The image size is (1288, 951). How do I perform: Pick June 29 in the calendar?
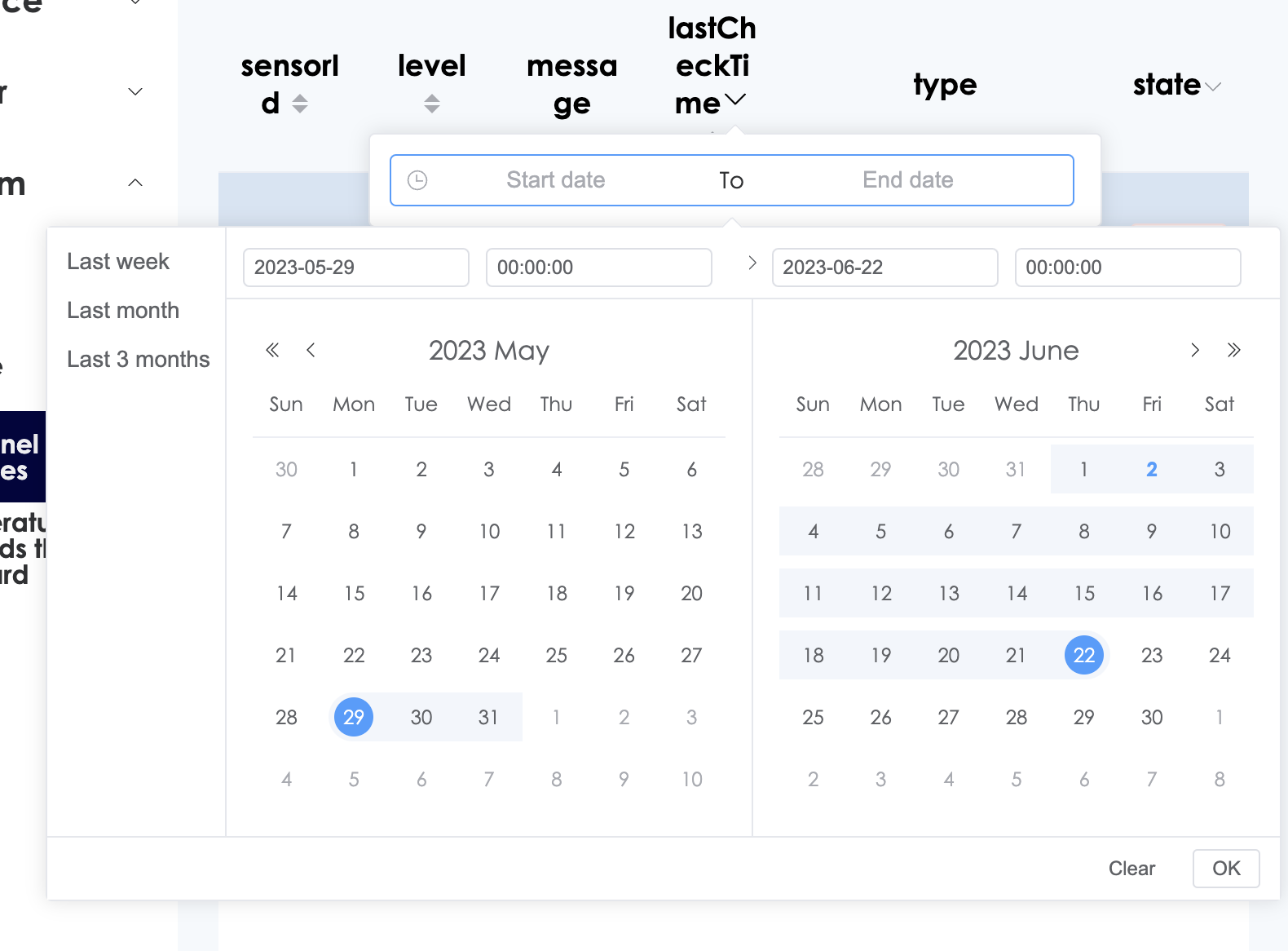[1083, 718]
